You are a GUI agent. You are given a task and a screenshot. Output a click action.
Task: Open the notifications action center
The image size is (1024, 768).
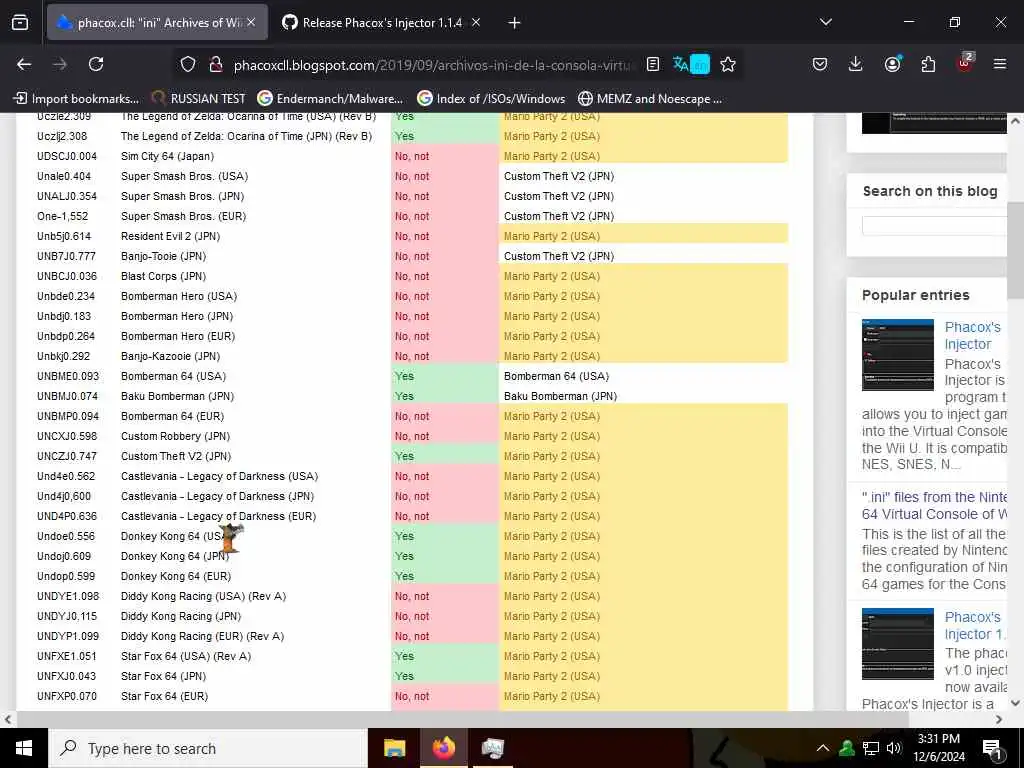[x=993, y=749]
